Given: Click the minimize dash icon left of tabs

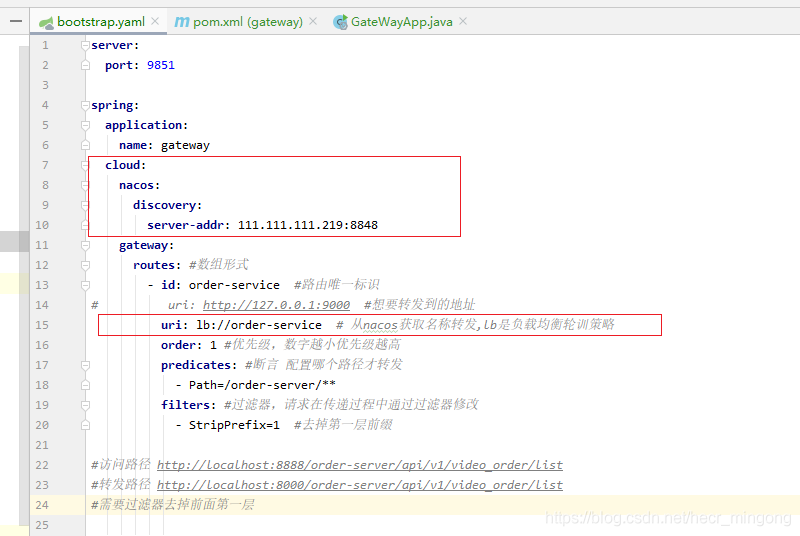Looking at the screenshot, I should [x=16, y=21].
